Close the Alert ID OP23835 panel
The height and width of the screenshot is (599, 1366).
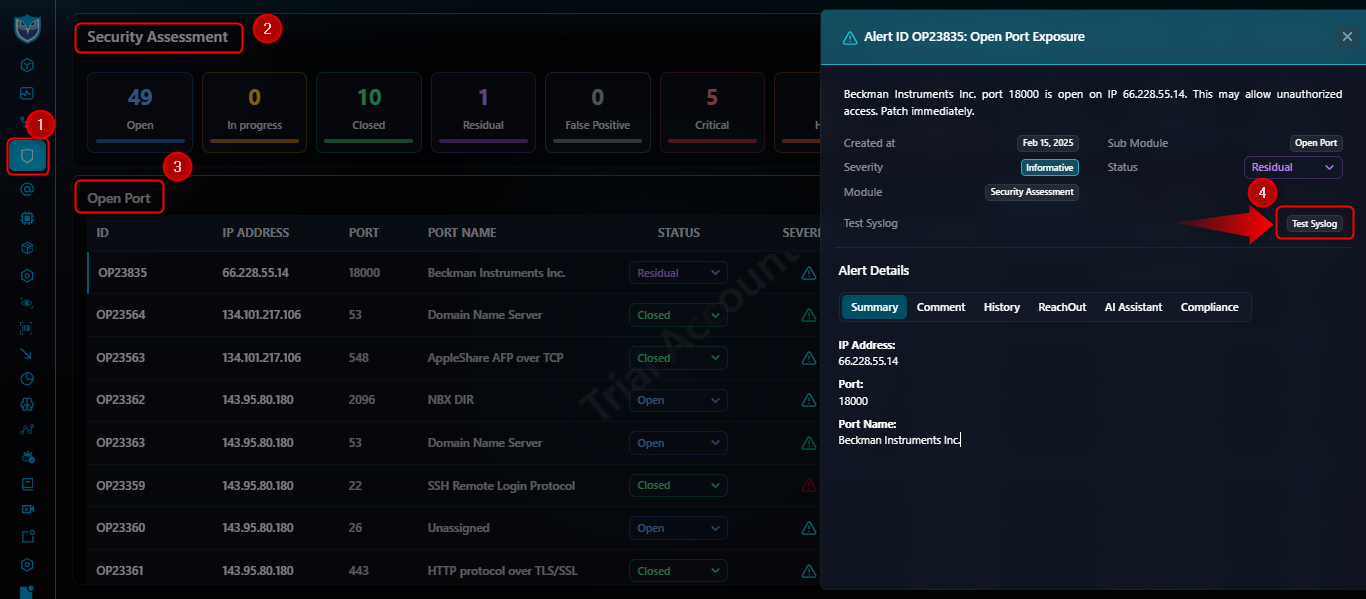tap(1347, 37)
